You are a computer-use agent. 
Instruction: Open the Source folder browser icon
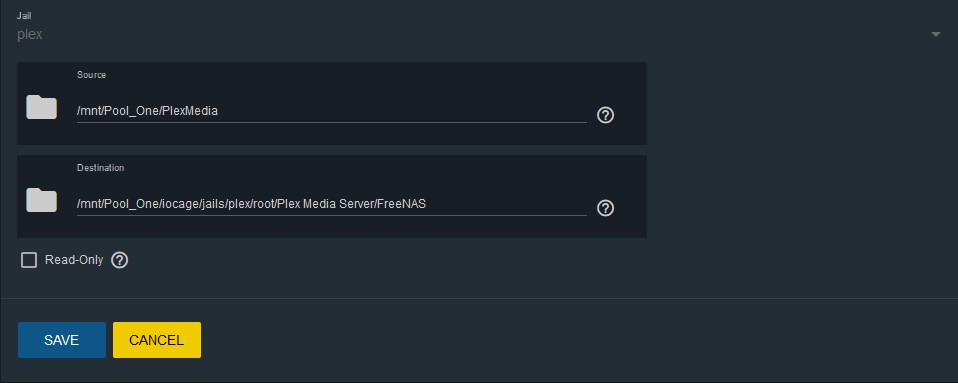coord(42,108)
